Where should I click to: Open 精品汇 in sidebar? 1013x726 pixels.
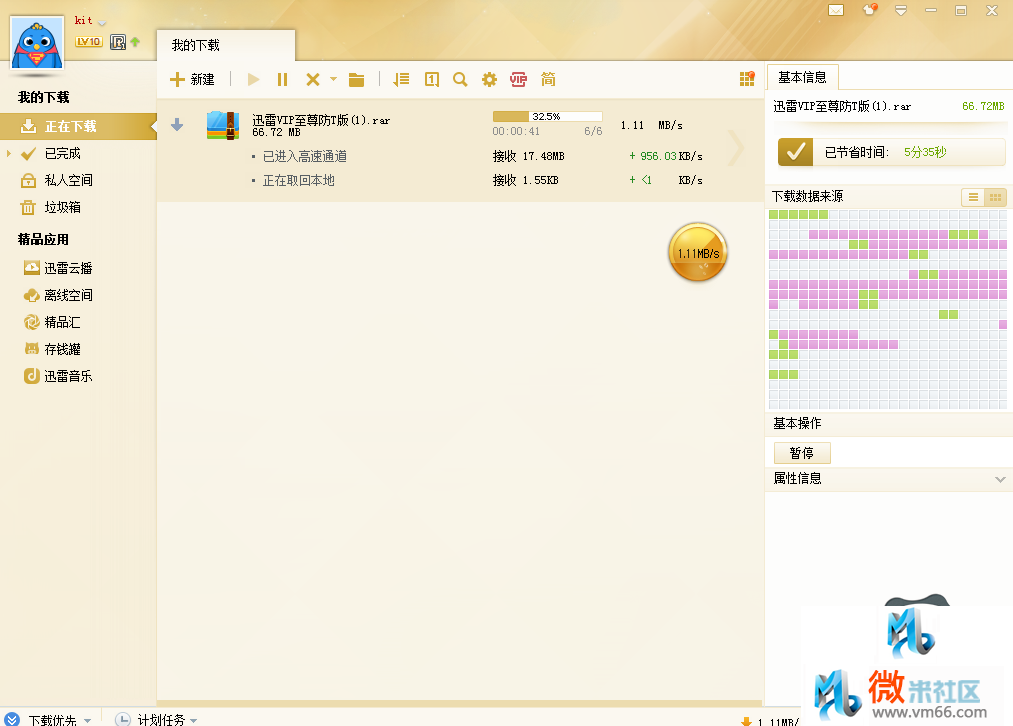point(62,322)
